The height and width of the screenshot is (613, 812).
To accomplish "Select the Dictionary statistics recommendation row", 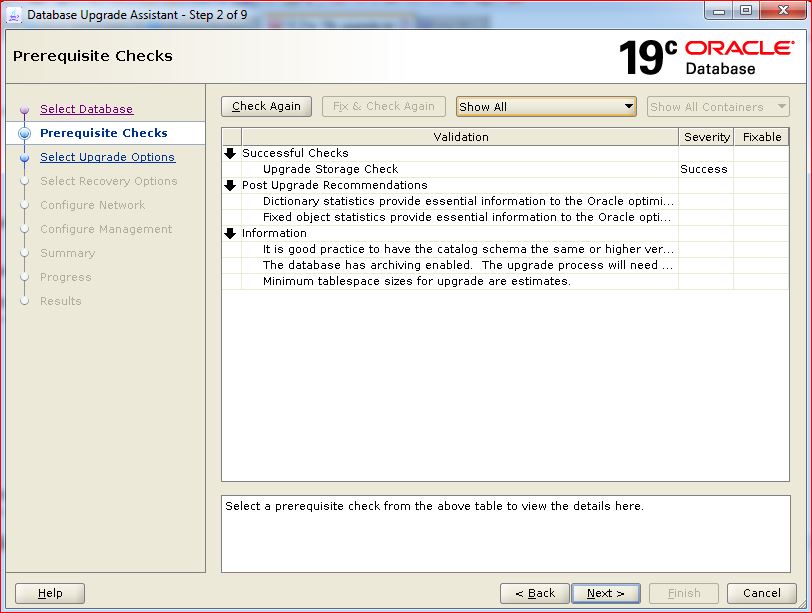I will 467,201.
